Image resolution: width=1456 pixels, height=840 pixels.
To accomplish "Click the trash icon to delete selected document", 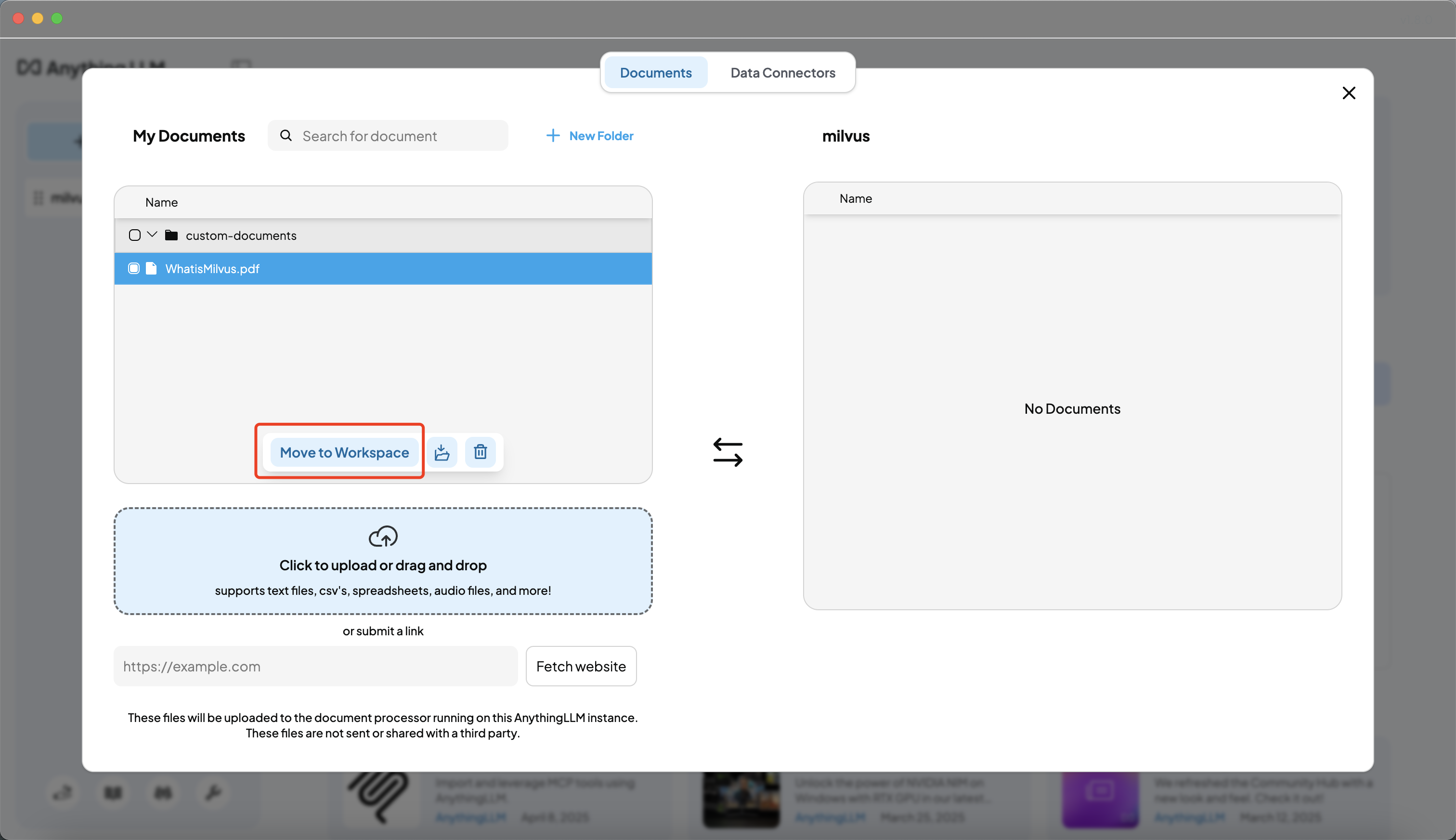I will [x=481, y=452].
